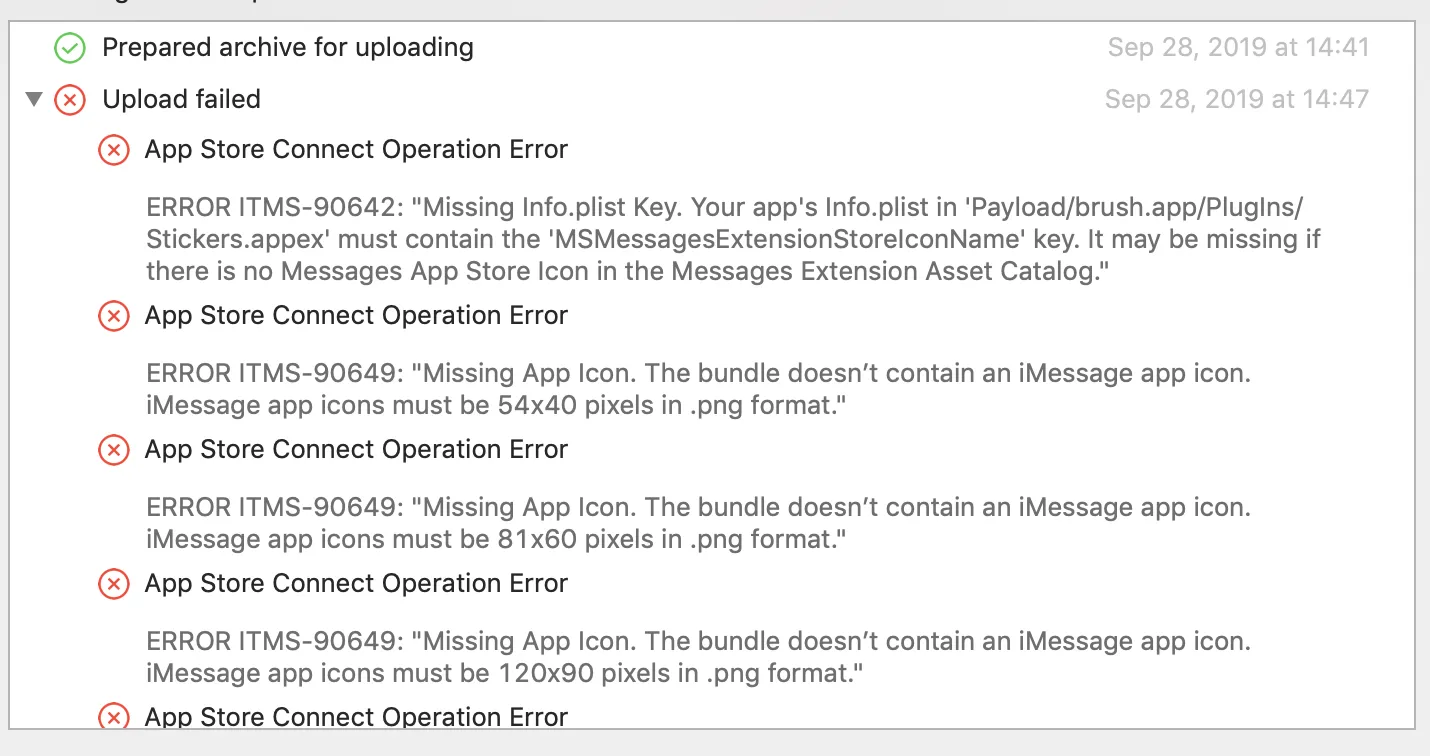1430x756 pixels.
Task: Click the green checkmark success icon
Action: [70, 47]
